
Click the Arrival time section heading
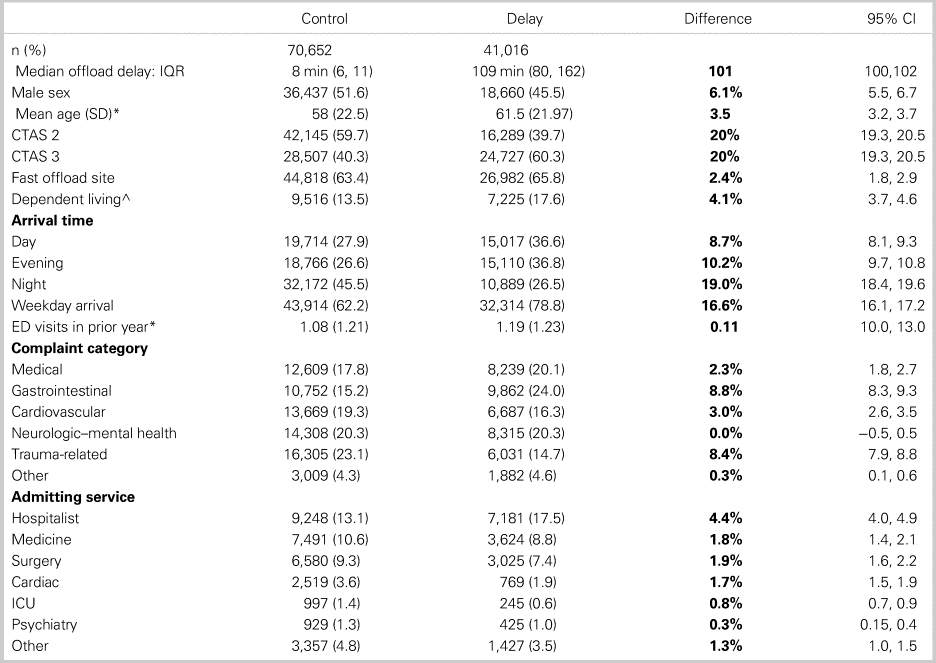click(52, 220)
